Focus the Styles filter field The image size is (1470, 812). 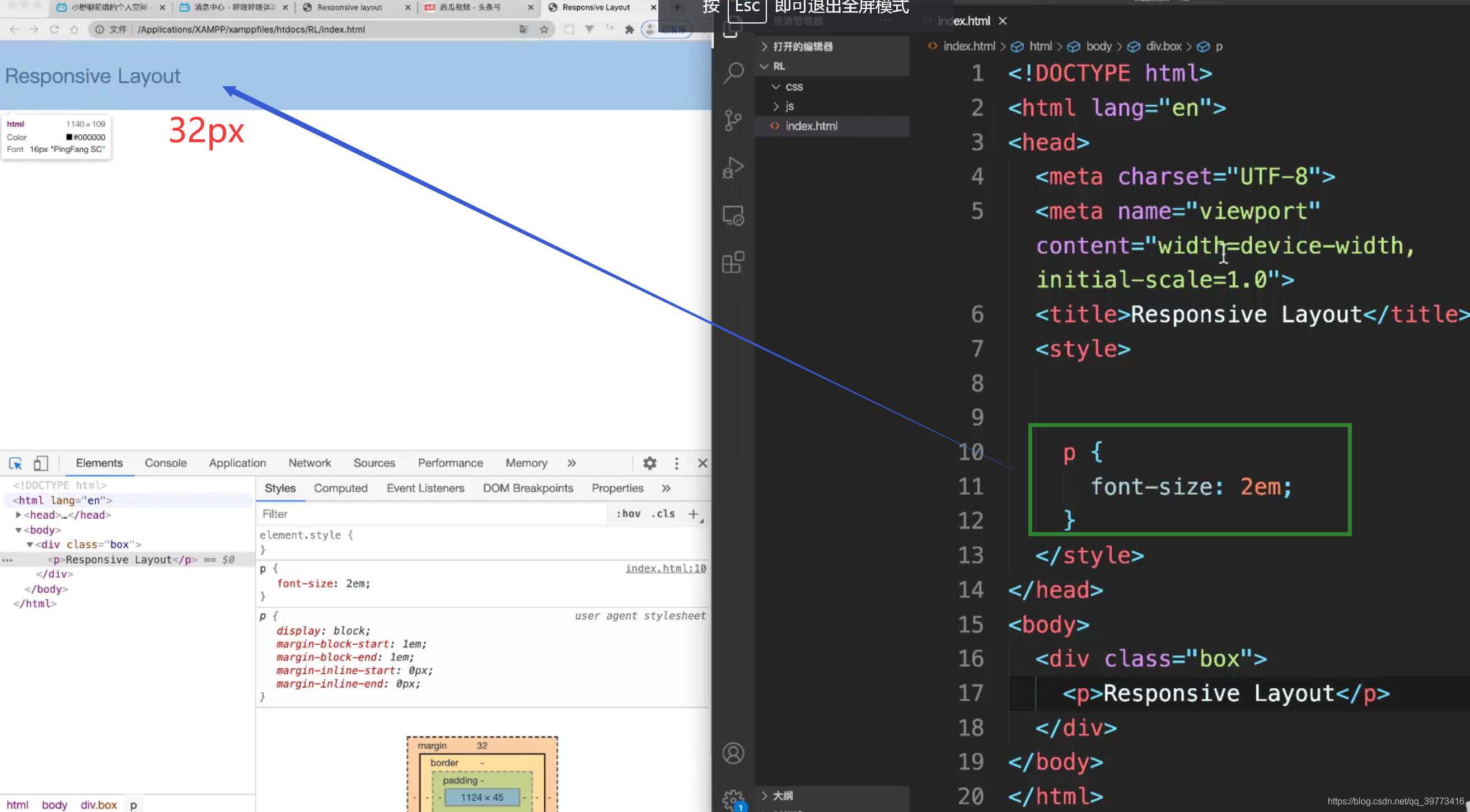coord(433,514)
